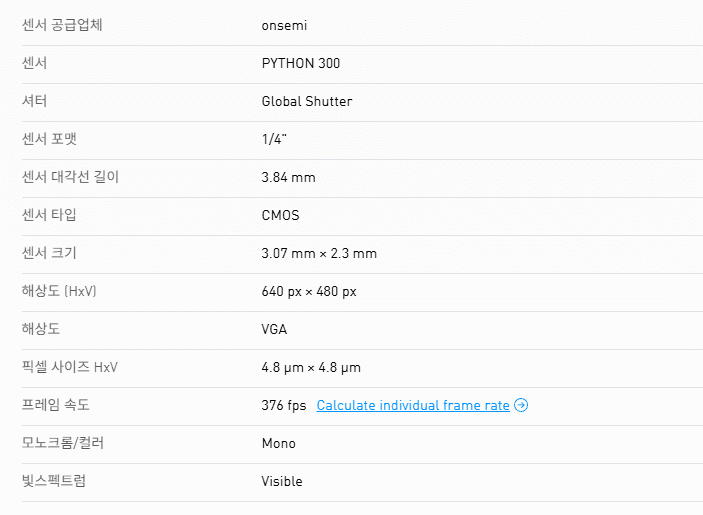This screenshot has height=515, width=703.
Task: Click the 3.84 mm diagonal value
Action: (x=288, y=177)
